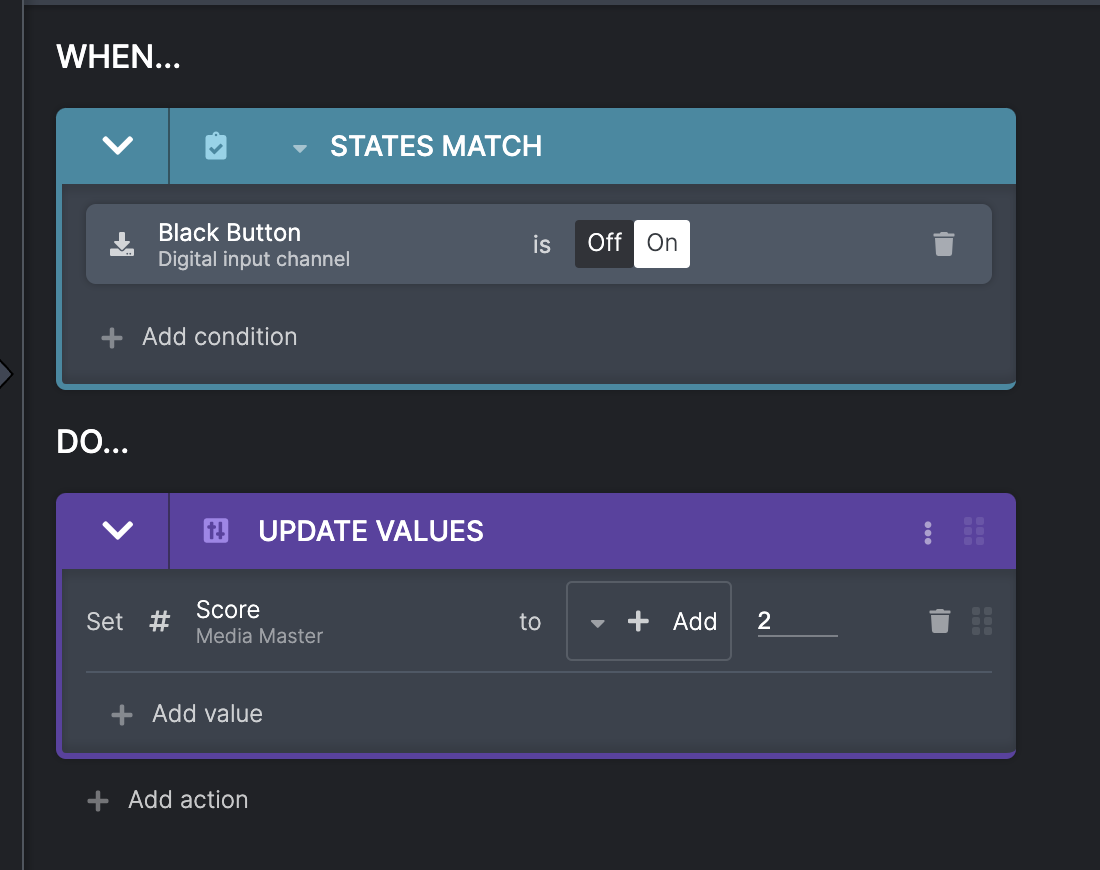Click the value field containing 2

pos(798,621)
